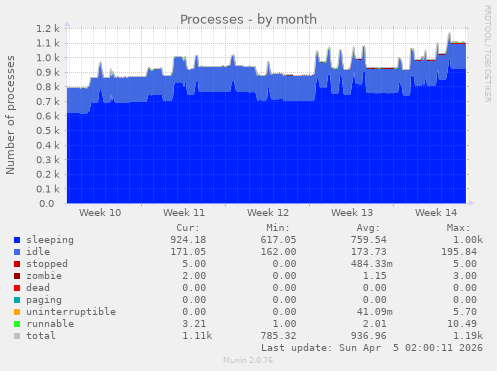The width and height of the screenshot is (497, 371).
Task: Click the '0.9 k' y-axis label
Action: pyautogui.click(x=48, y=72)
